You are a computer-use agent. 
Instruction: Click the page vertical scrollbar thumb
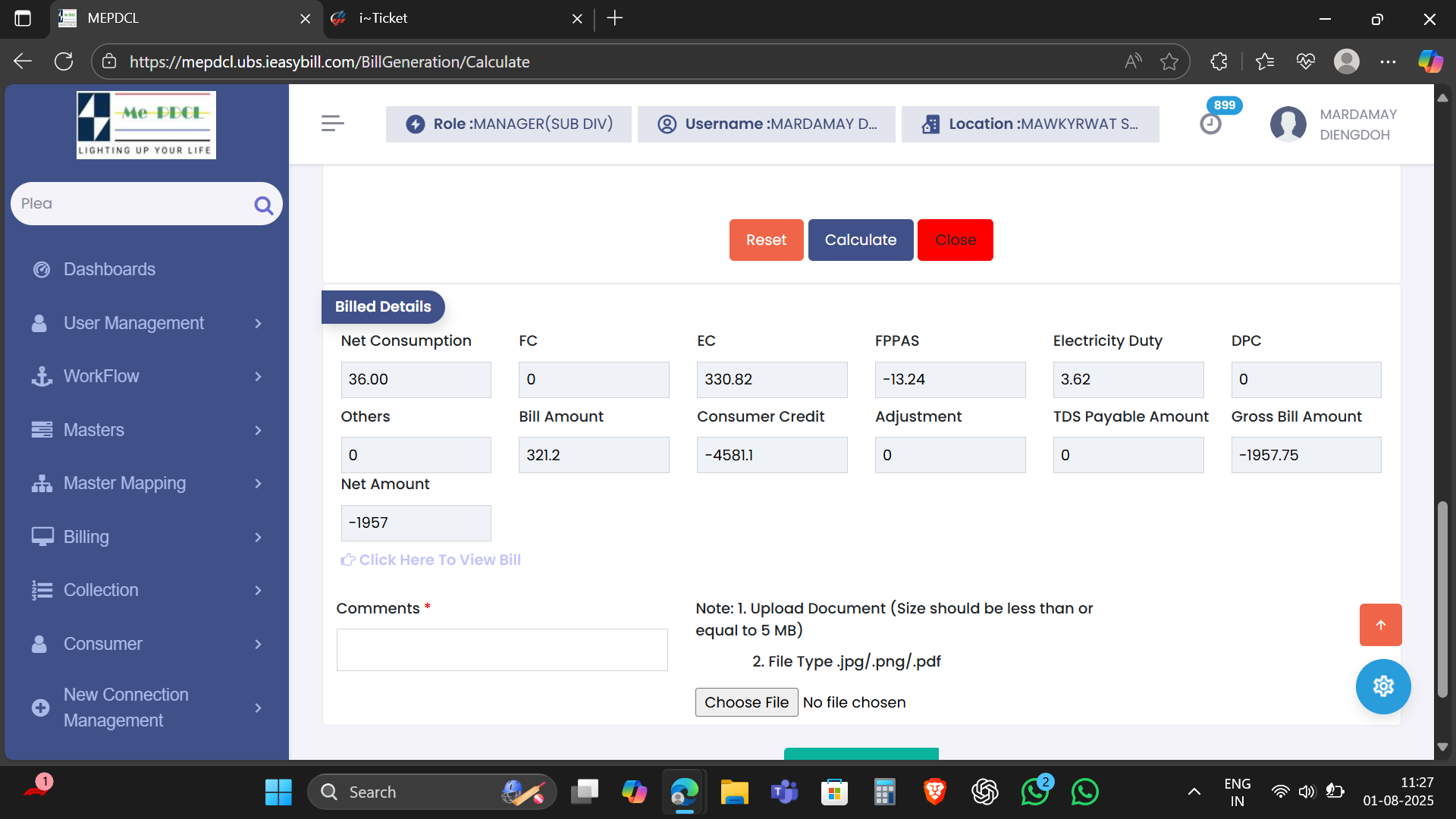(x=1442, y=599)
